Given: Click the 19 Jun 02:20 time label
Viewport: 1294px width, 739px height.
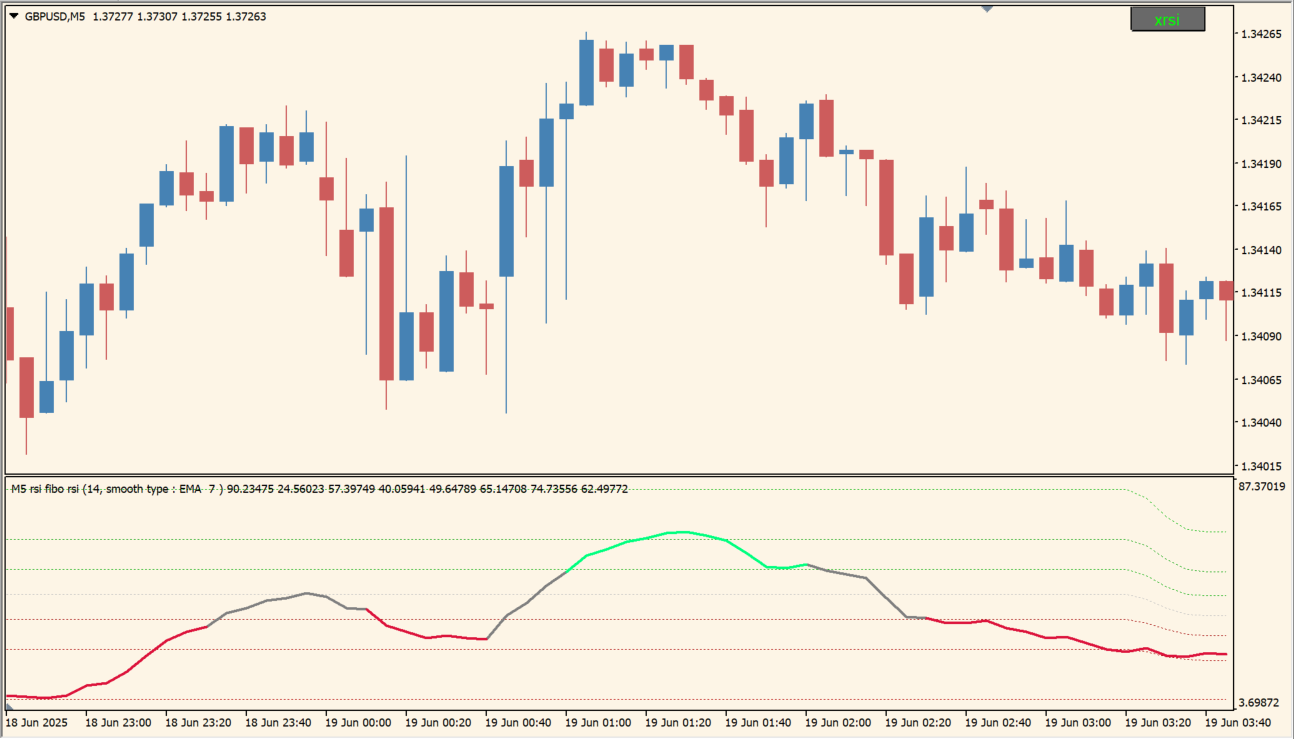Looking at the screenshot, I should click(x=918, y=721).
